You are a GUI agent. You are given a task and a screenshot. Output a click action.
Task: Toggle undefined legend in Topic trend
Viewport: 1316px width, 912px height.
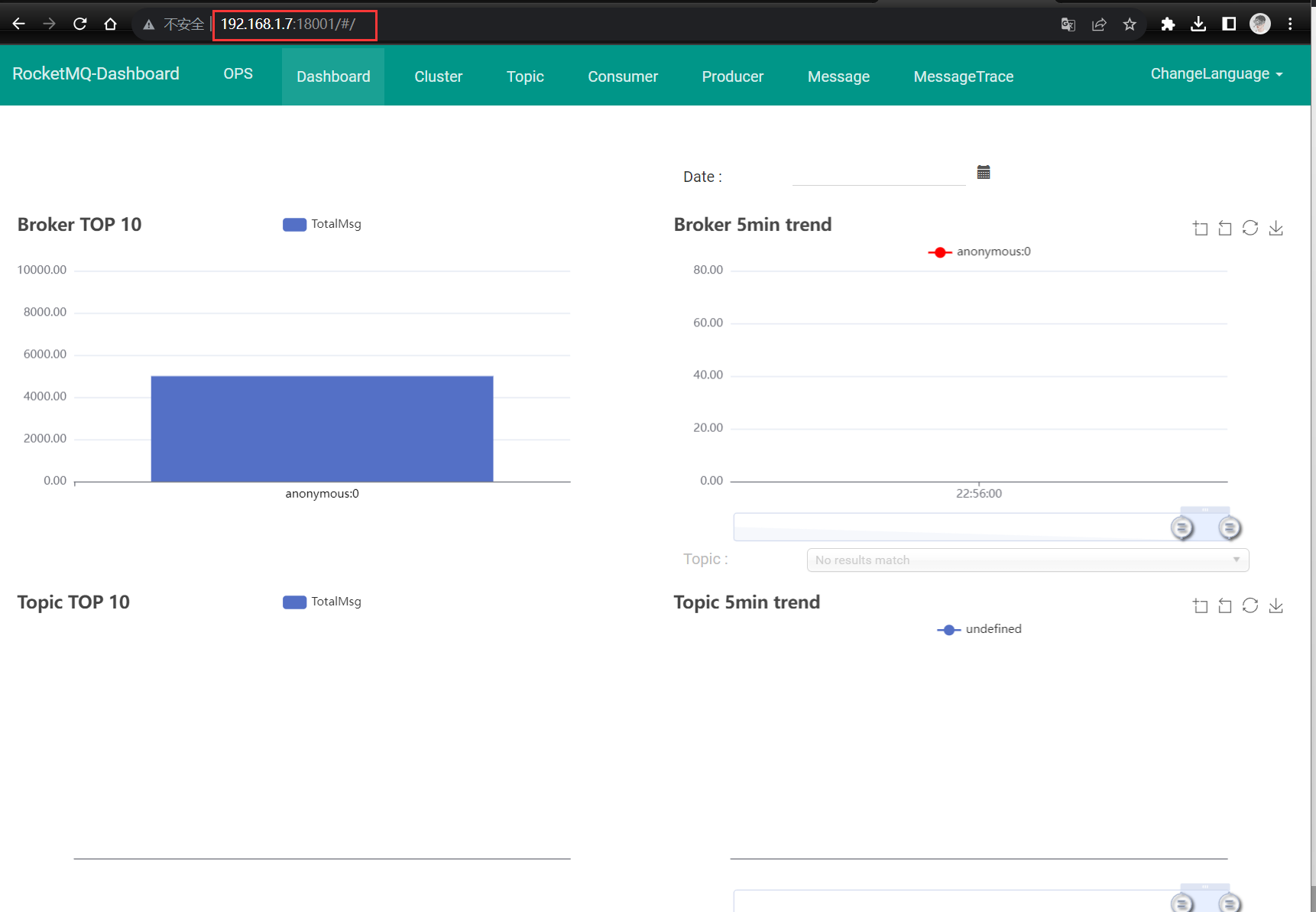pyautogui.click(x=980, y=629)
